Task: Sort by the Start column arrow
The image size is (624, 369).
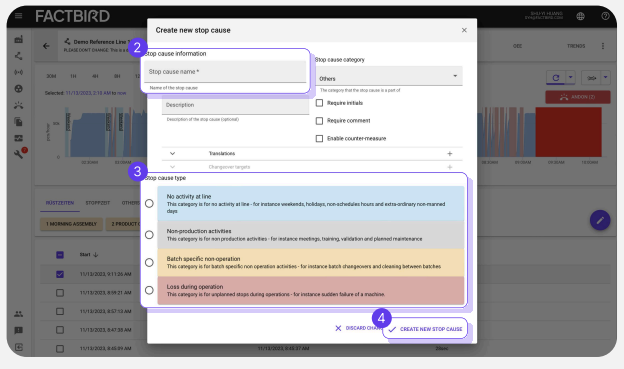Action: coord(96,255)
